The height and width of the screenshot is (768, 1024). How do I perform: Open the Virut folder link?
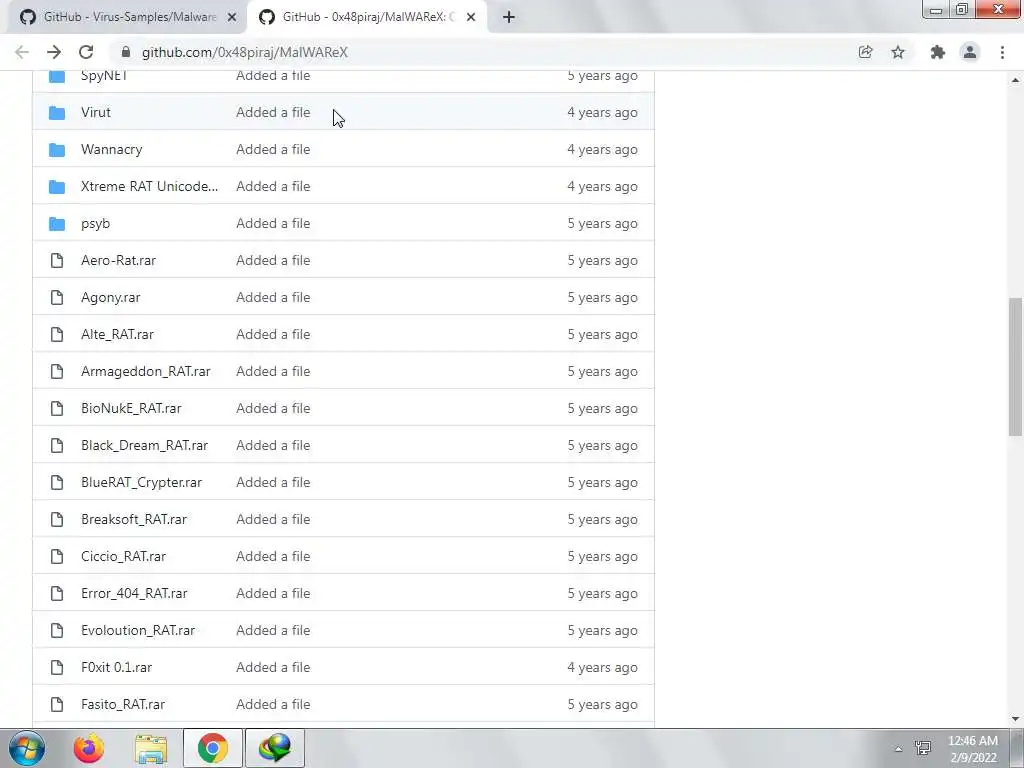pos(95,112)
